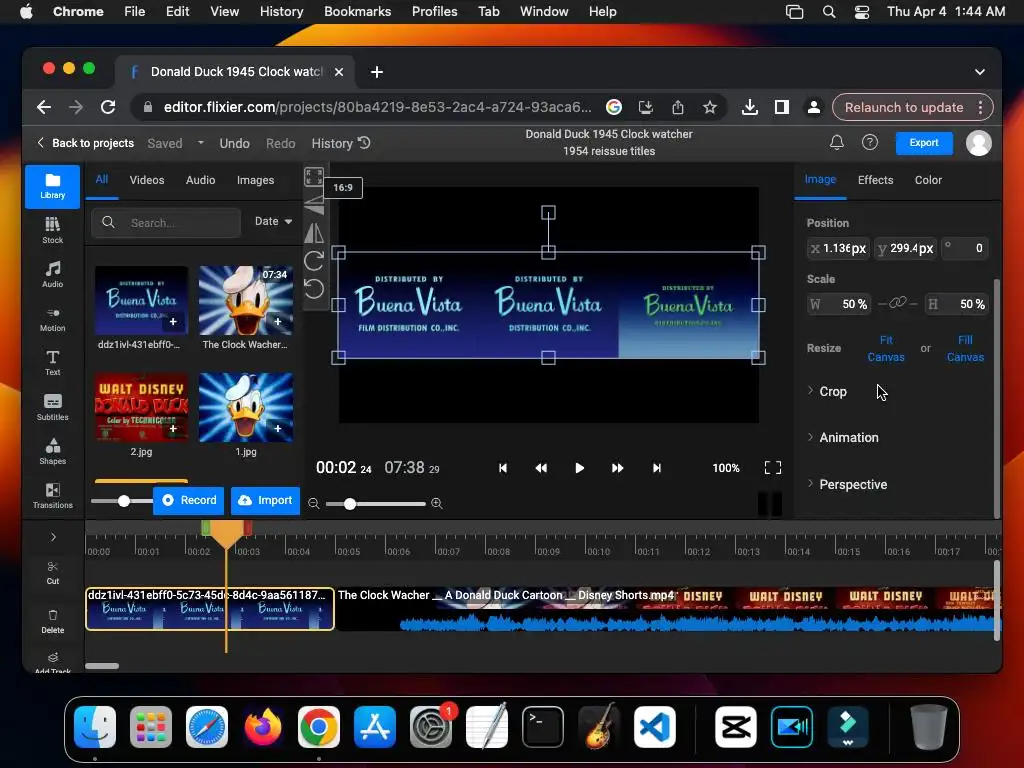Open the help question mark icon
This screenshot has width=1024, height=768.
869,142
